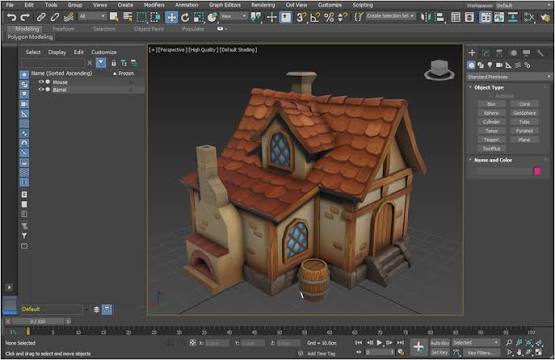The width and height of the screenshot is (555, 360).
Task: Click the pink object color swatch
Action: pyautogui.click(x=537, y=171)
